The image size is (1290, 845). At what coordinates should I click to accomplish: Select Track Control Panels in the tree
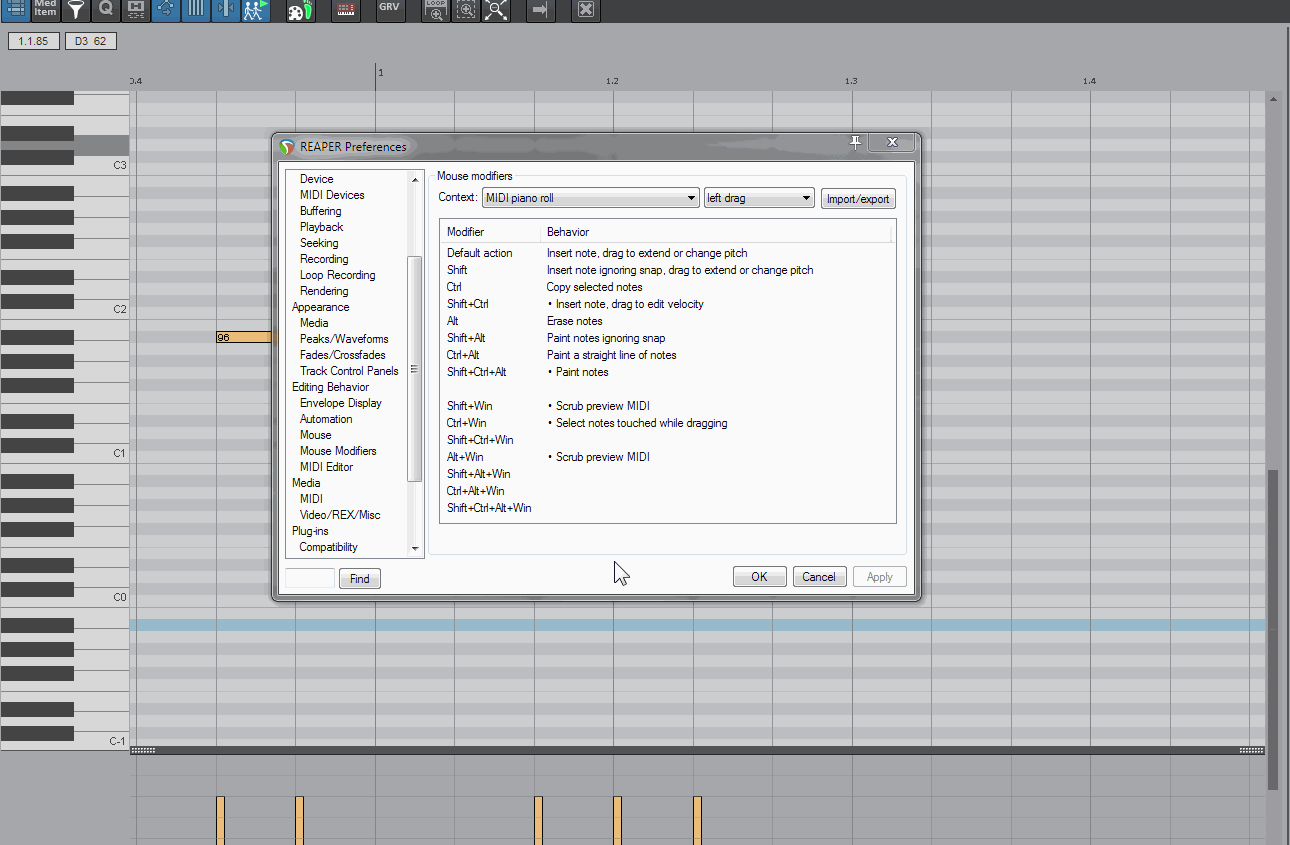349,371
